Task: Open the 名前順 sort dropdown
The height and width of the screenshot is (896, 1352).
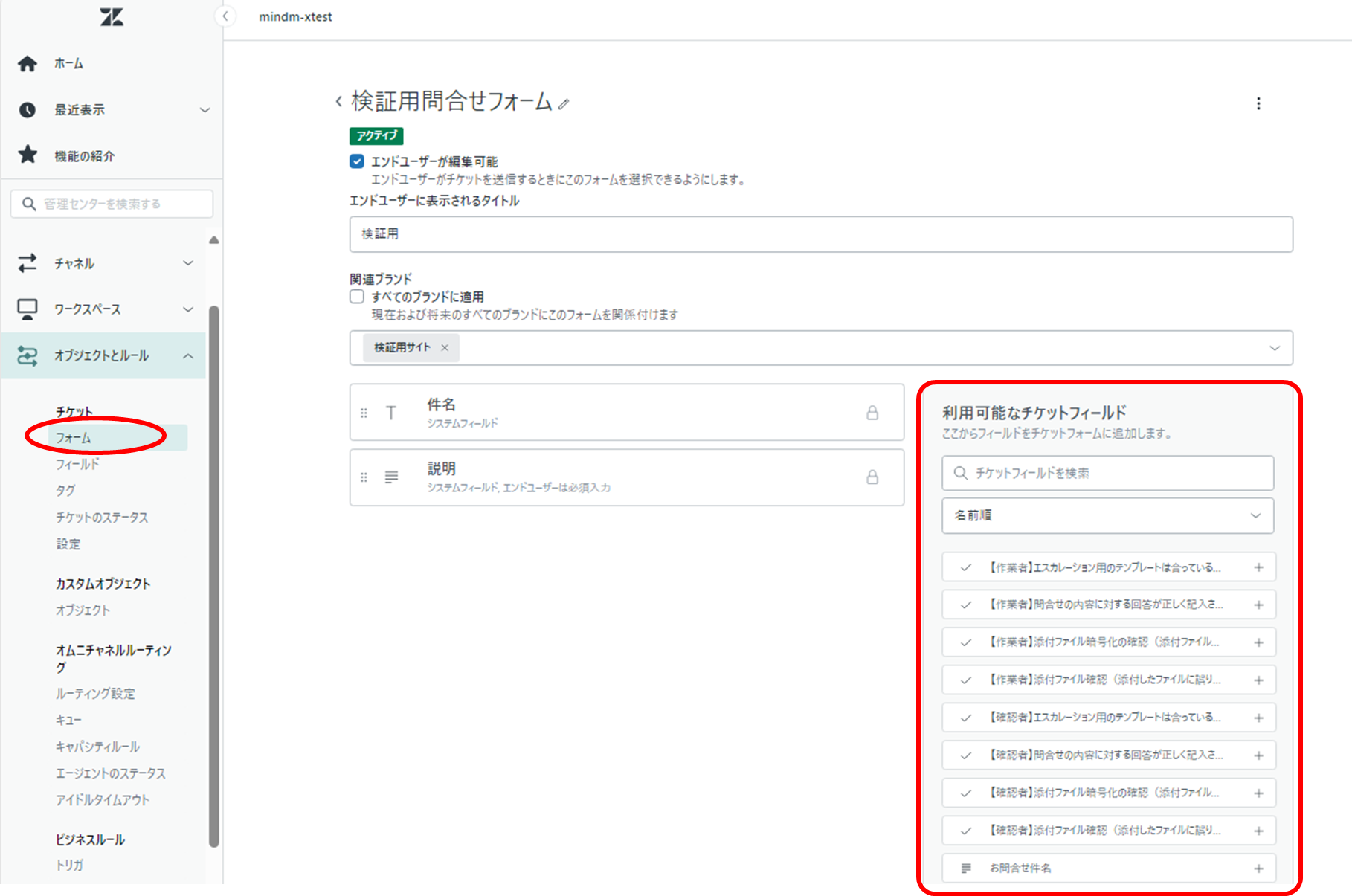Action: coord(1107,515)
